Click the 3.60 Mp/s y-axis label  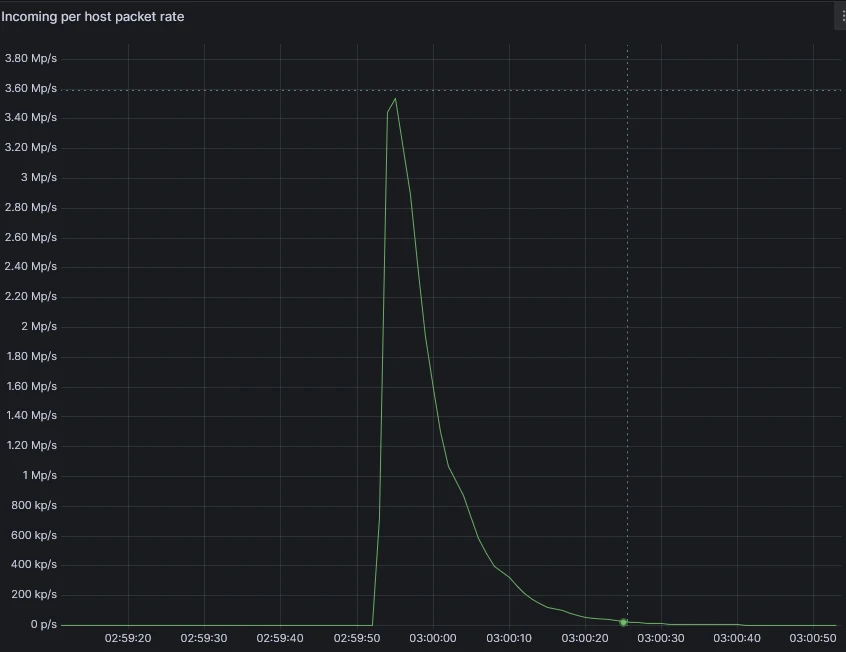(31, 88)
